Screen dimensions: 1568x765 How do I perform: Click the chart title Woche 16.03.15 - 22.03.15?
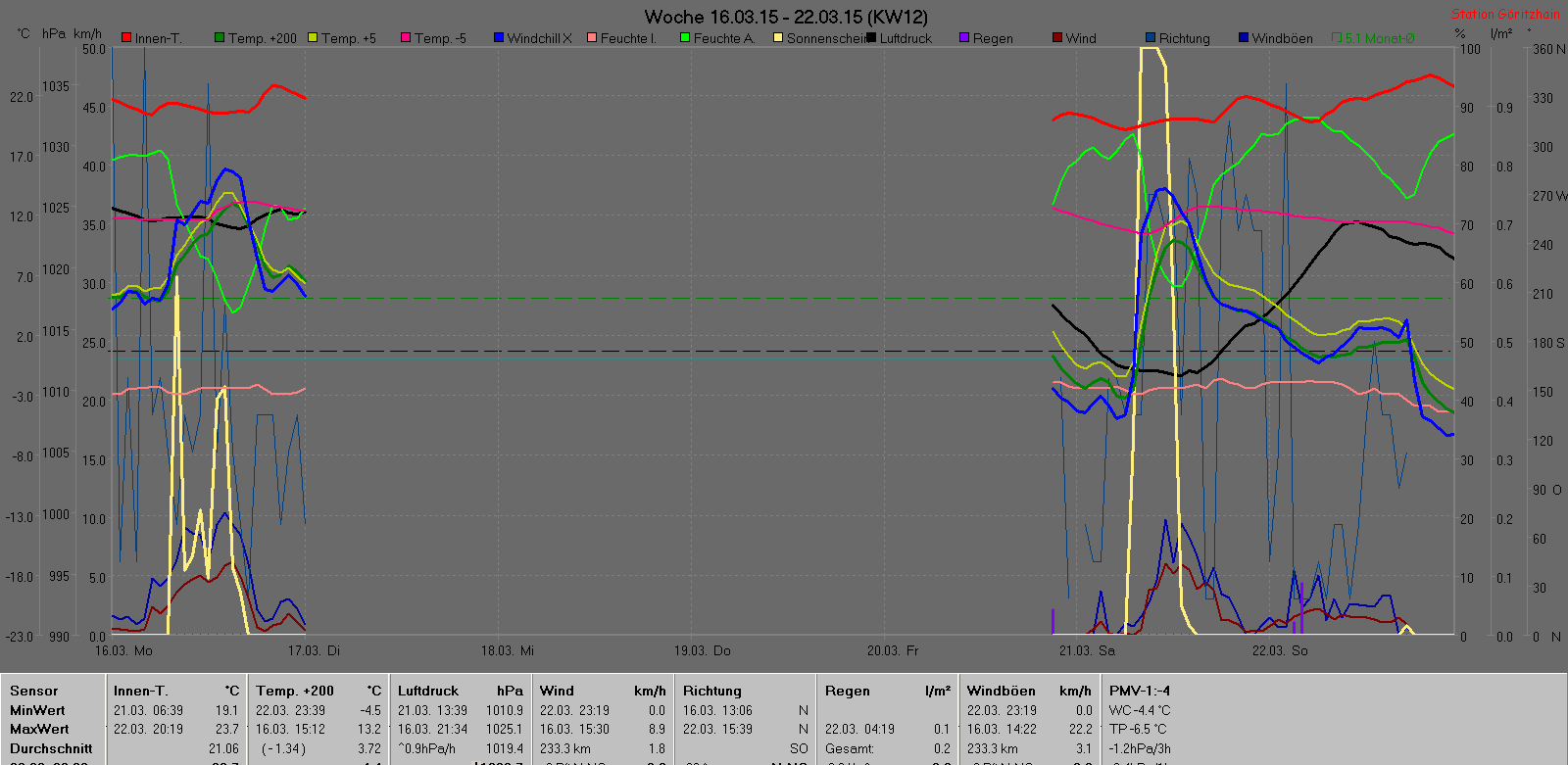[x=785, y=17]
